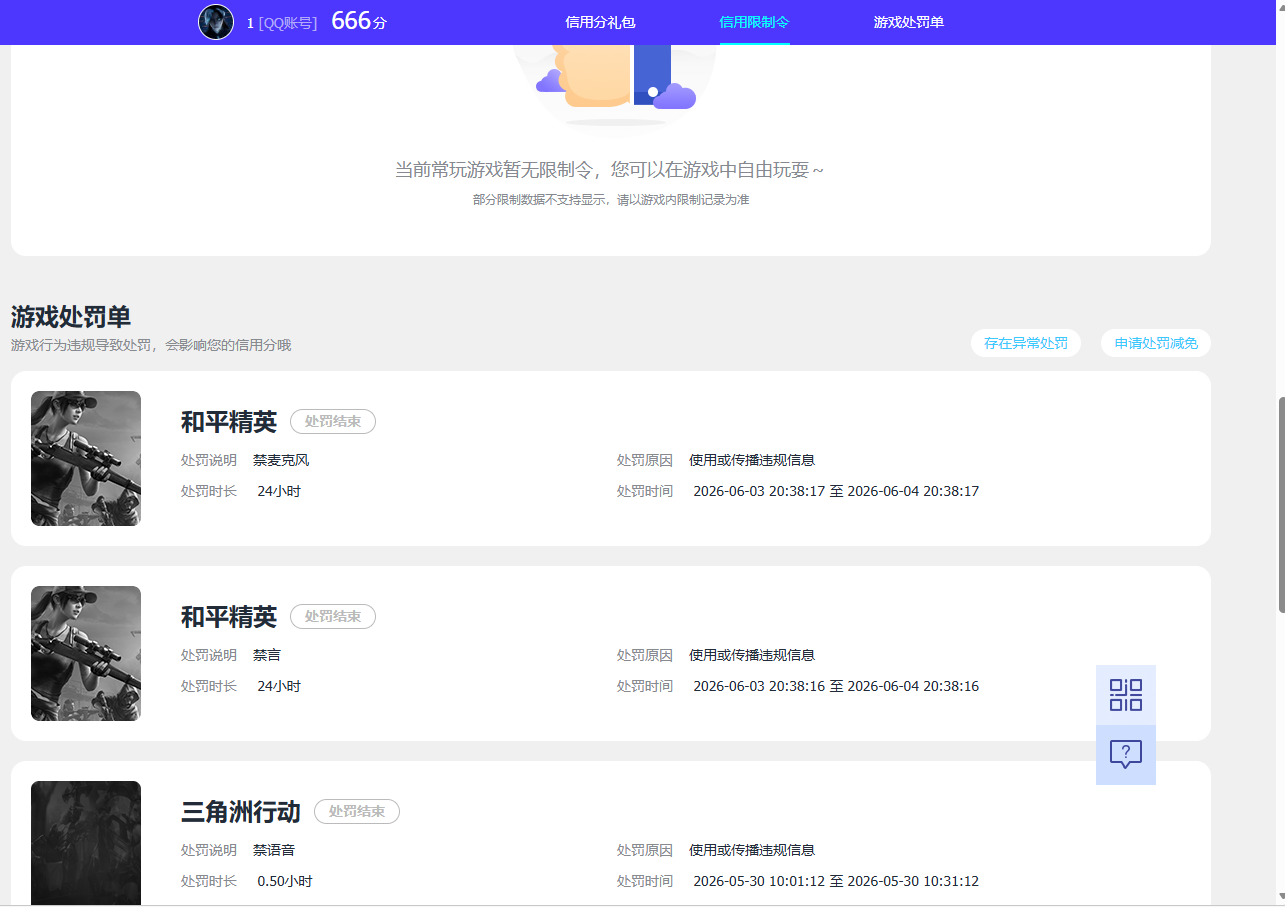Click the 和平精英 thumbnail for 禁言 penalty
Viewport: 1285px width, 908px height.
pyautogui.click(x=86, y=653)
